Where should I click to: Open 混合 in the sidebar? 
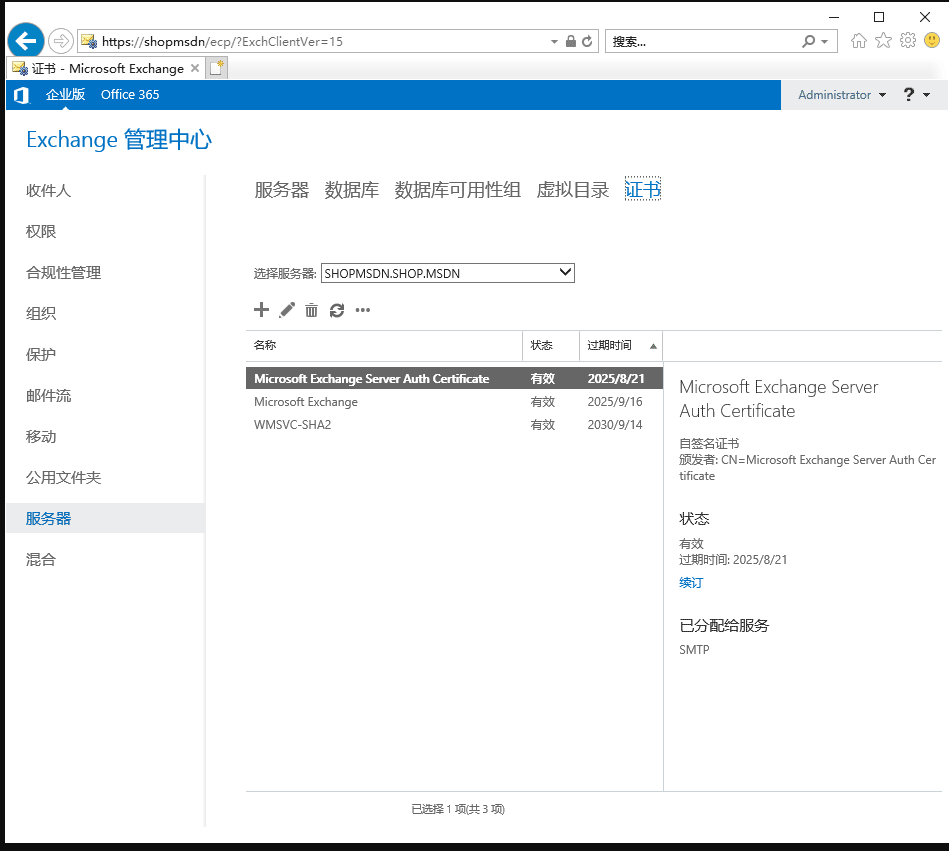pyautogui.click(x=41, y=559)
